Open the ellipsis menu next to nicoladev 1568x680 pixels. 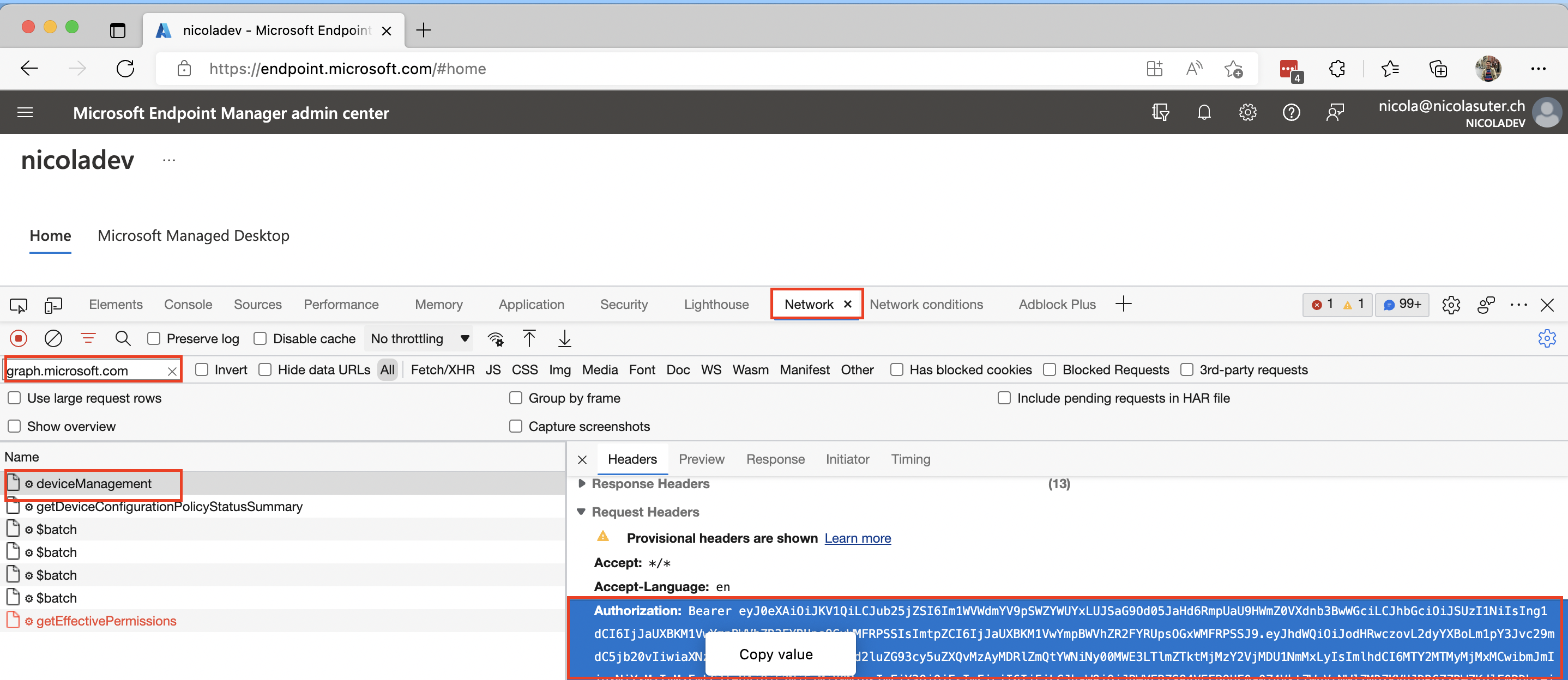(x=169, y=160)
